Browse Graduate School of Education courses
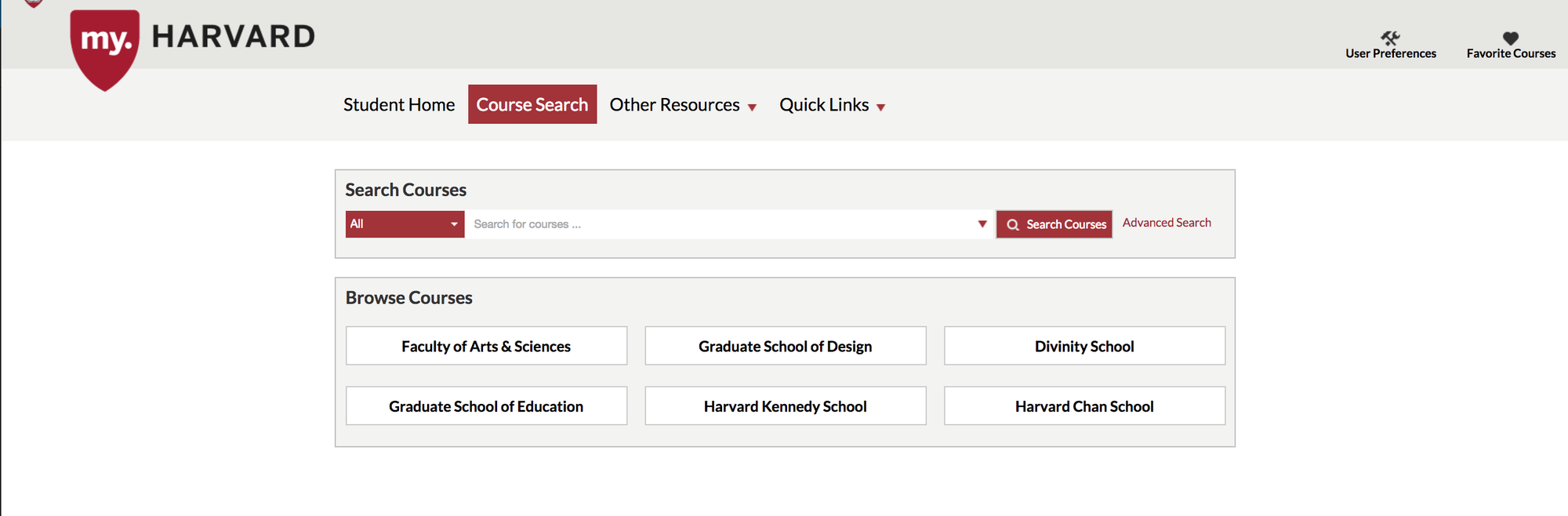 point(486,406)
